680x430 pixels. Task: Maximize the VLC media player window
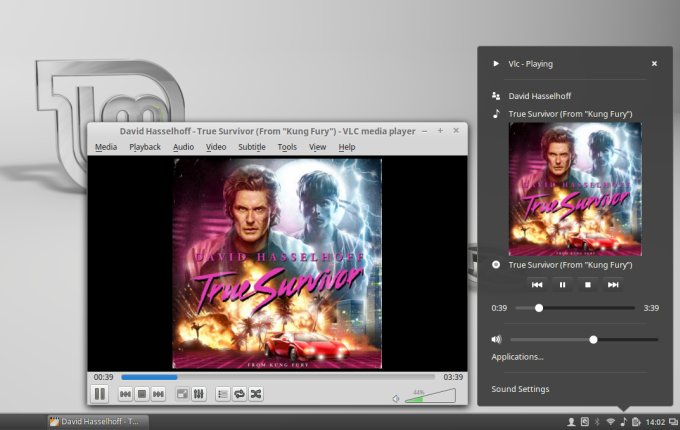tap(440, 130)
